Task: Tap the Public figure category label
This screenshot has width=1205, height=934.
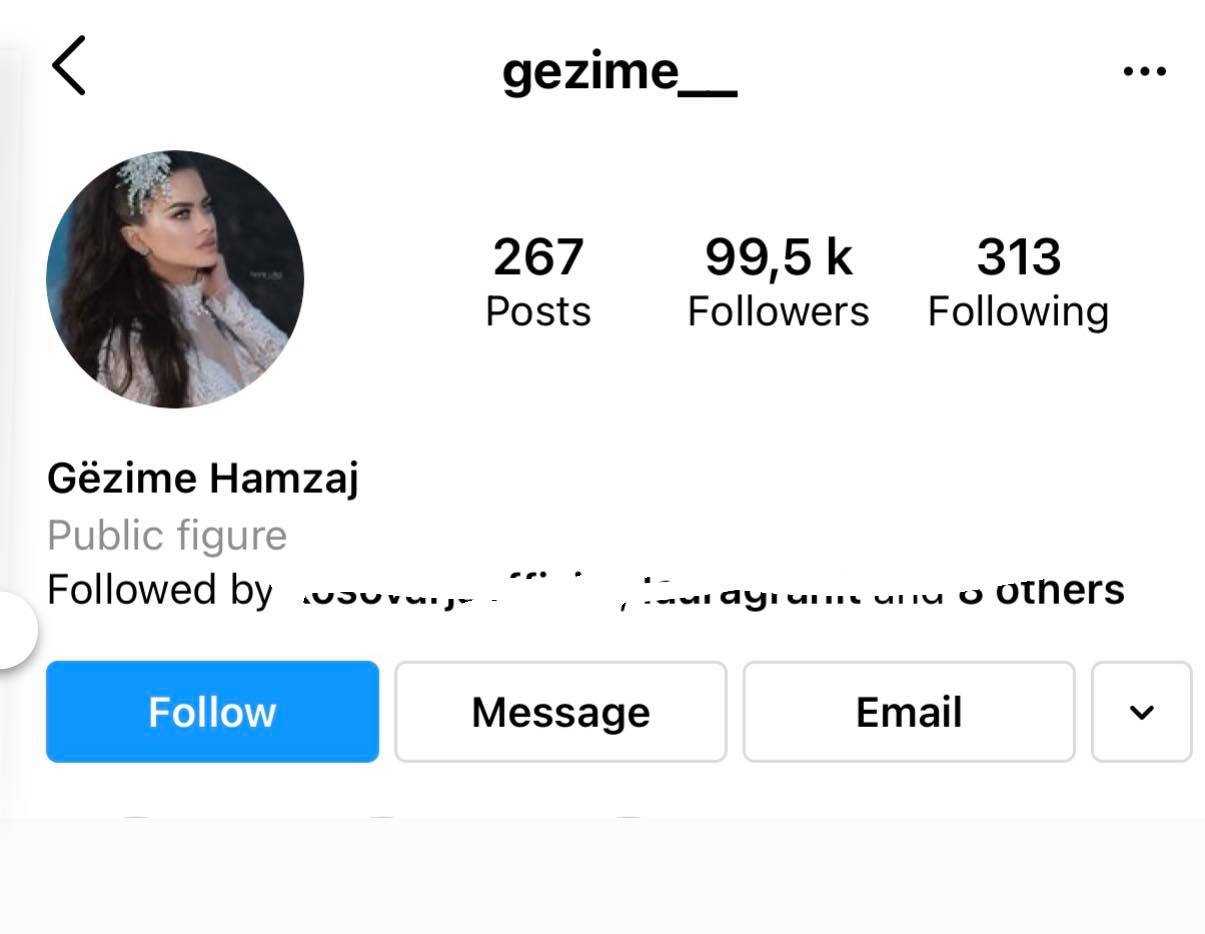Action: click(167, 536)
